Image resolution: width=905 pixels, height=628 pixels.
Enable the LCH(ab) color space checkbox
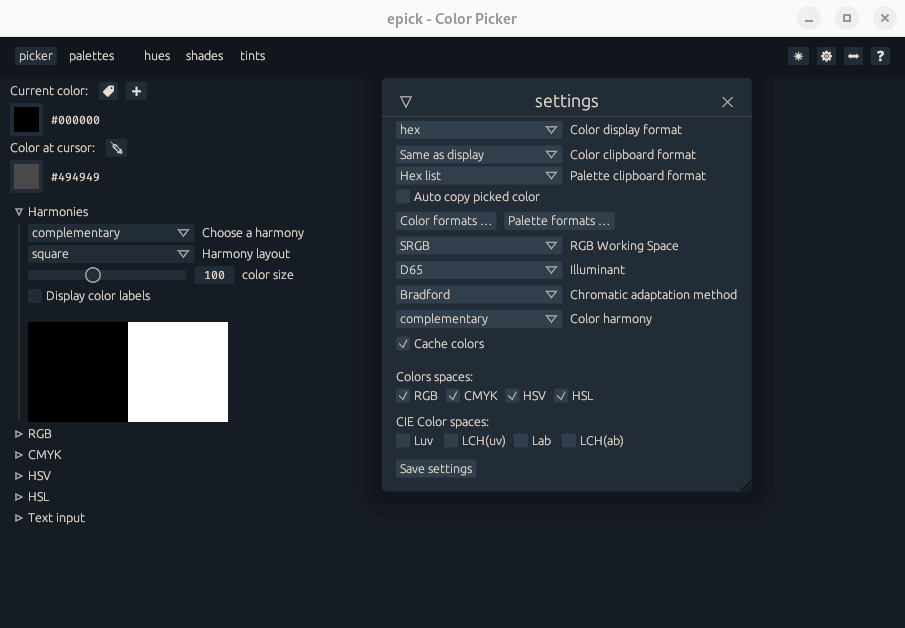[569, 441]
